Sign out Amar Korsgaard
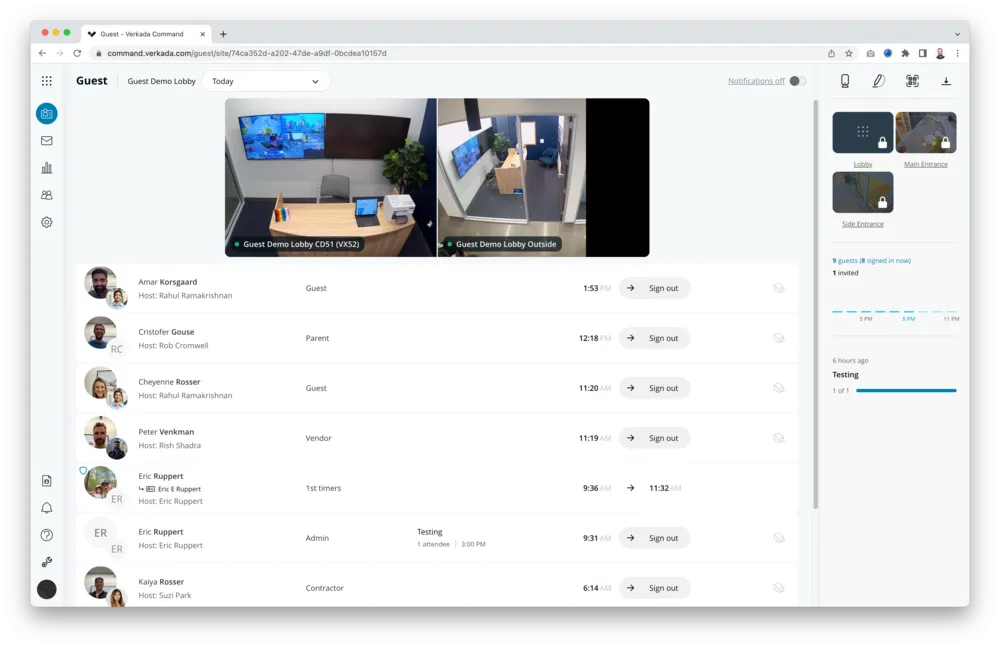This screenshot has height=647, width=1000. tap(655, 288)
